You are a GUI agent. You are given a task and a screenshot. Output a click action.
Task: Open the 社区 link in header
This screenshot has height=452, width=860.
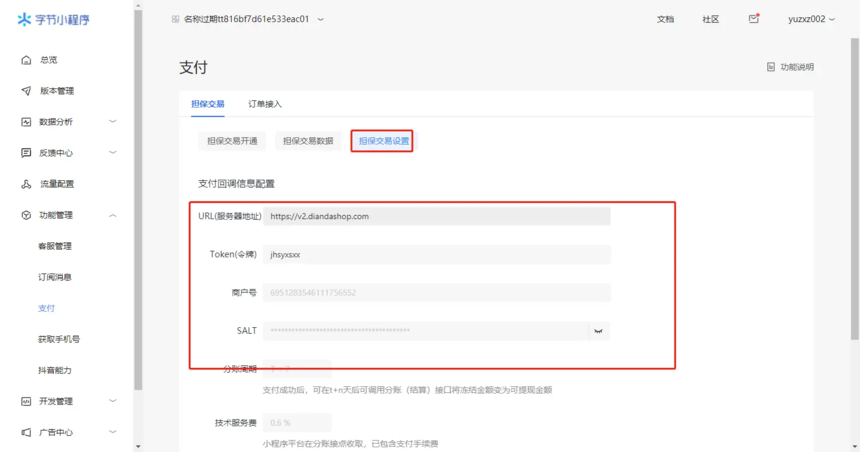(711, 19)
